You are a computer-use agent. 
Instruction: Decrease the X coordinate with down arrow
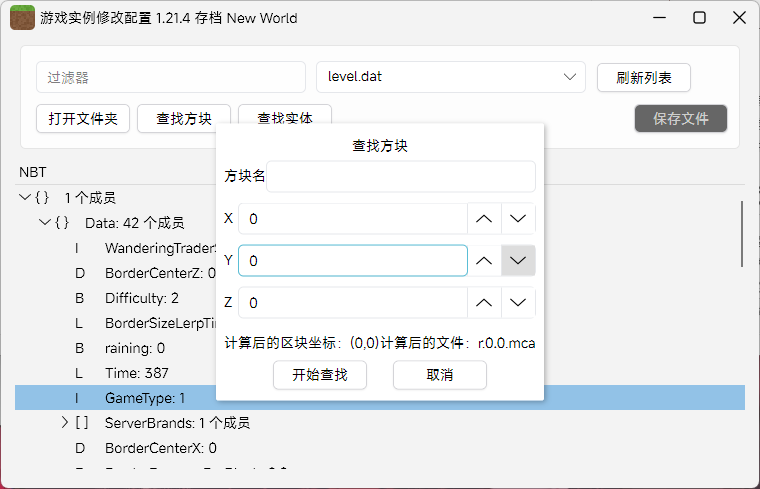point(518,218)
